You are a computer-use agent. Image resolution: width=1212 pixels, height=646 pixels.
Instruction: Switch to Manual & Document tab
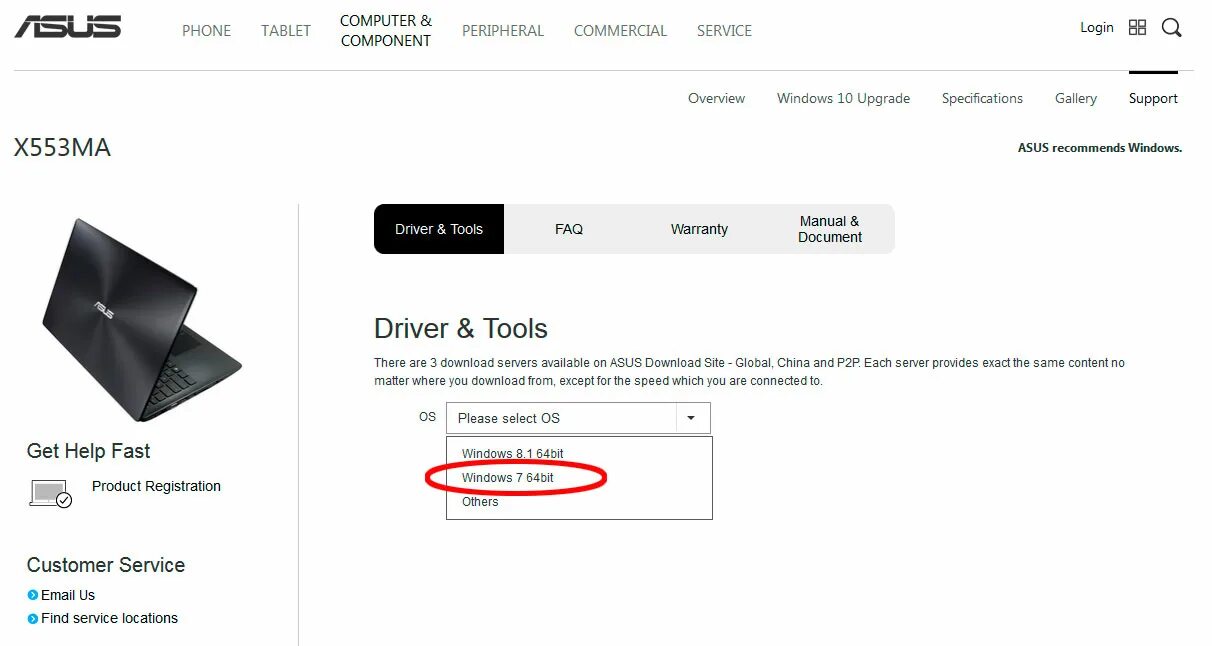tap(829, 229)
